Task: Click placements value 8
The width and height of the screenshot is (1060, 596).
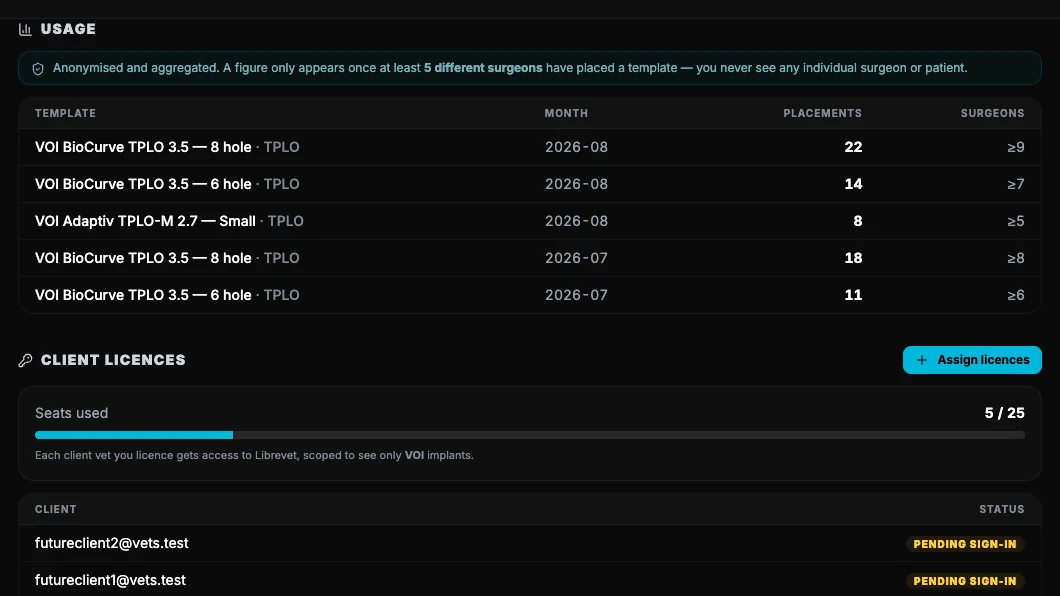Action: [x=857, y=221]
